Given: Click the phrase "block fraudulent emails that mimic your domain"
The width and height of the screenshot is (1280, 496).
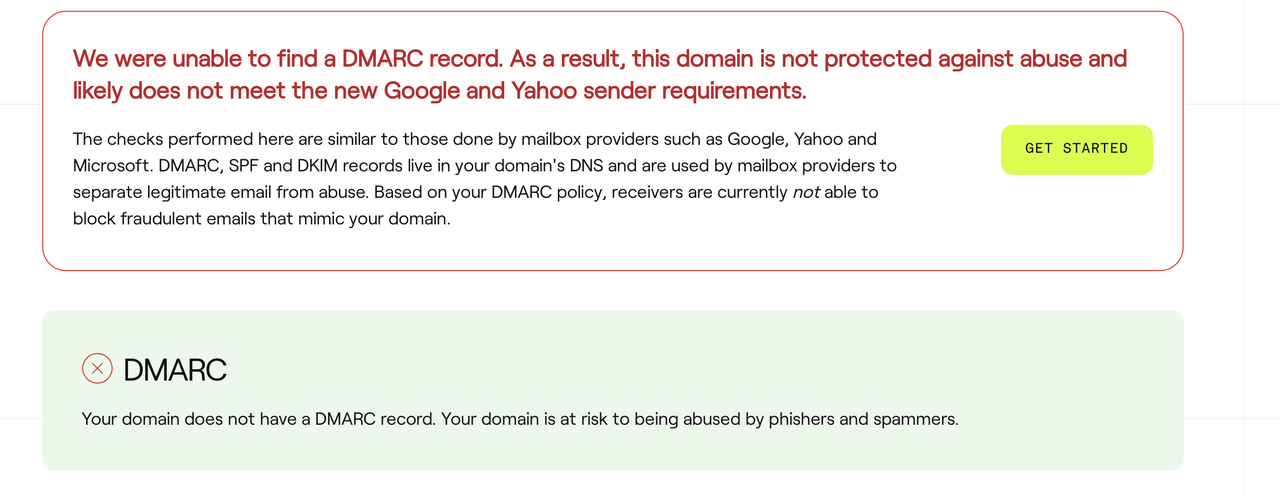Looking at the screenshot, I should tap(262, 217).
